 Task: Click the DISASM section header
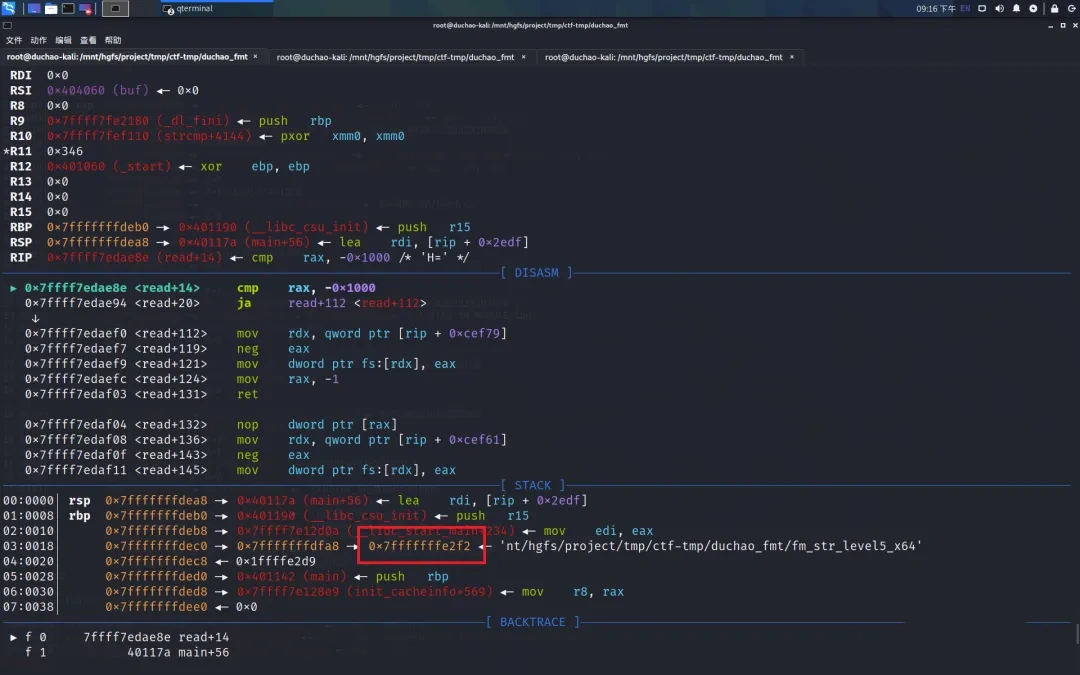point(537,272)
